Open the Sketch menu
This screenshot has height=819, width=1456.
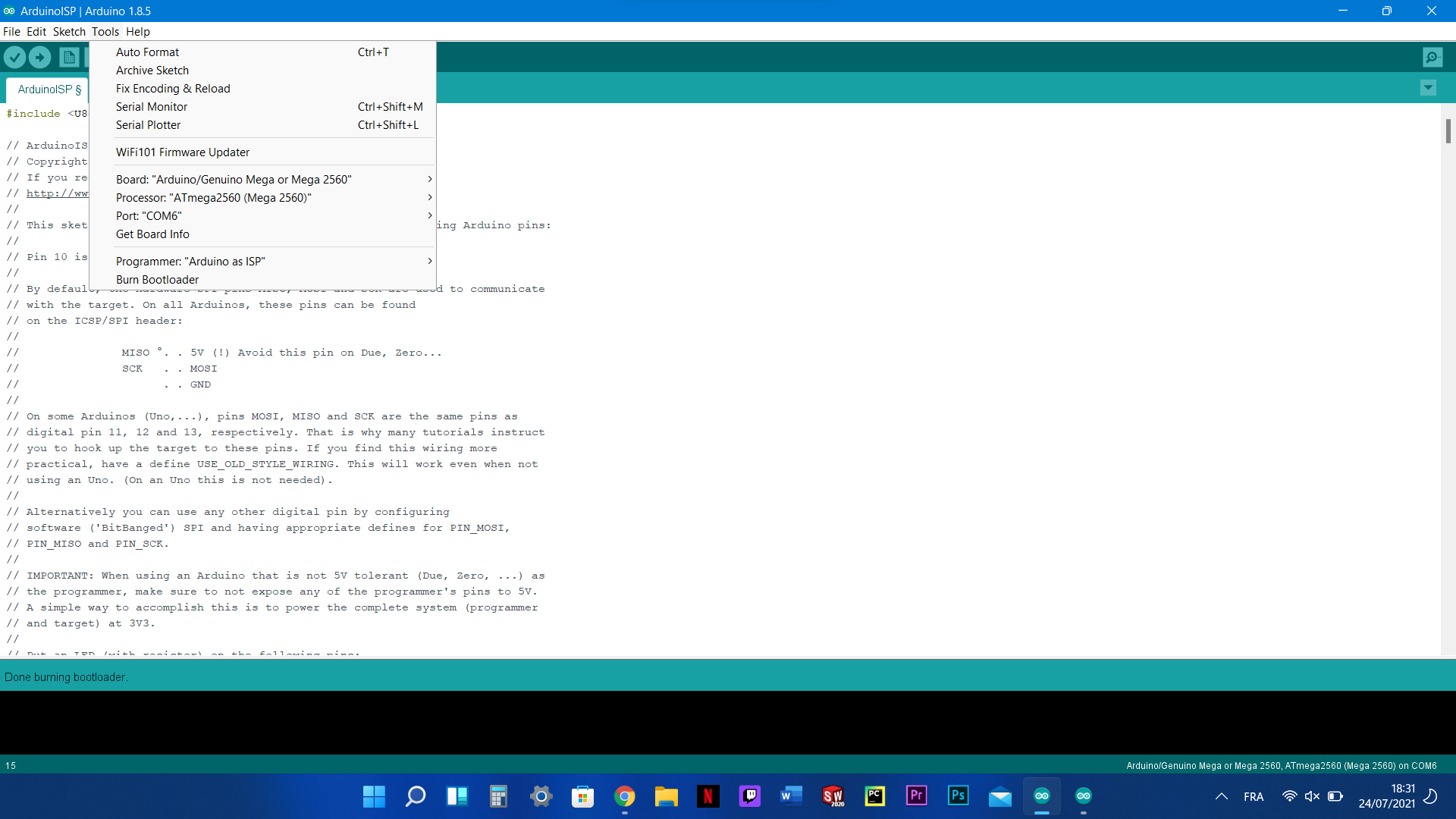tap(69, 32)
